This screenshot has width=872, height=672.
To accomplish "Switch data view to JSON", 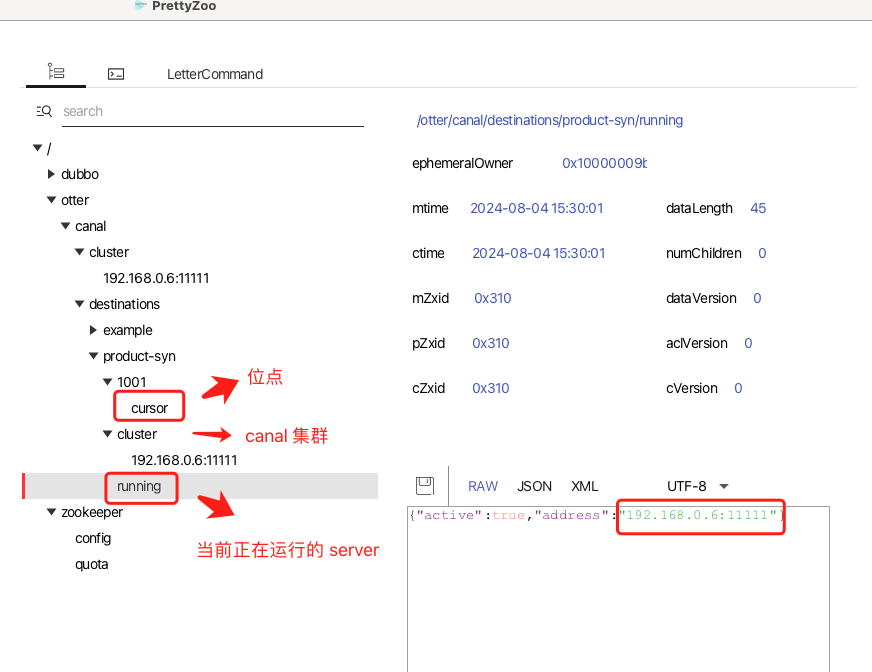I will click(534, 486).
